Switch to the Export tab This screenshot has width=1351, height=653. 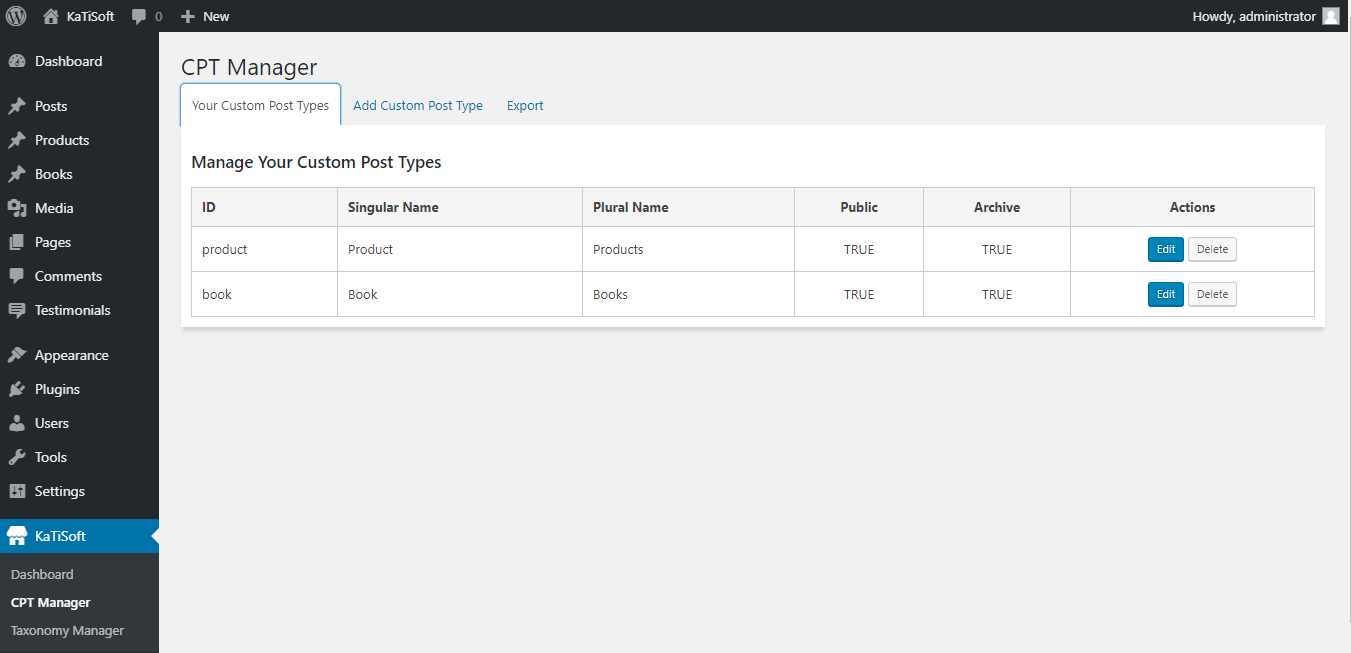click(x=525, y=105)
